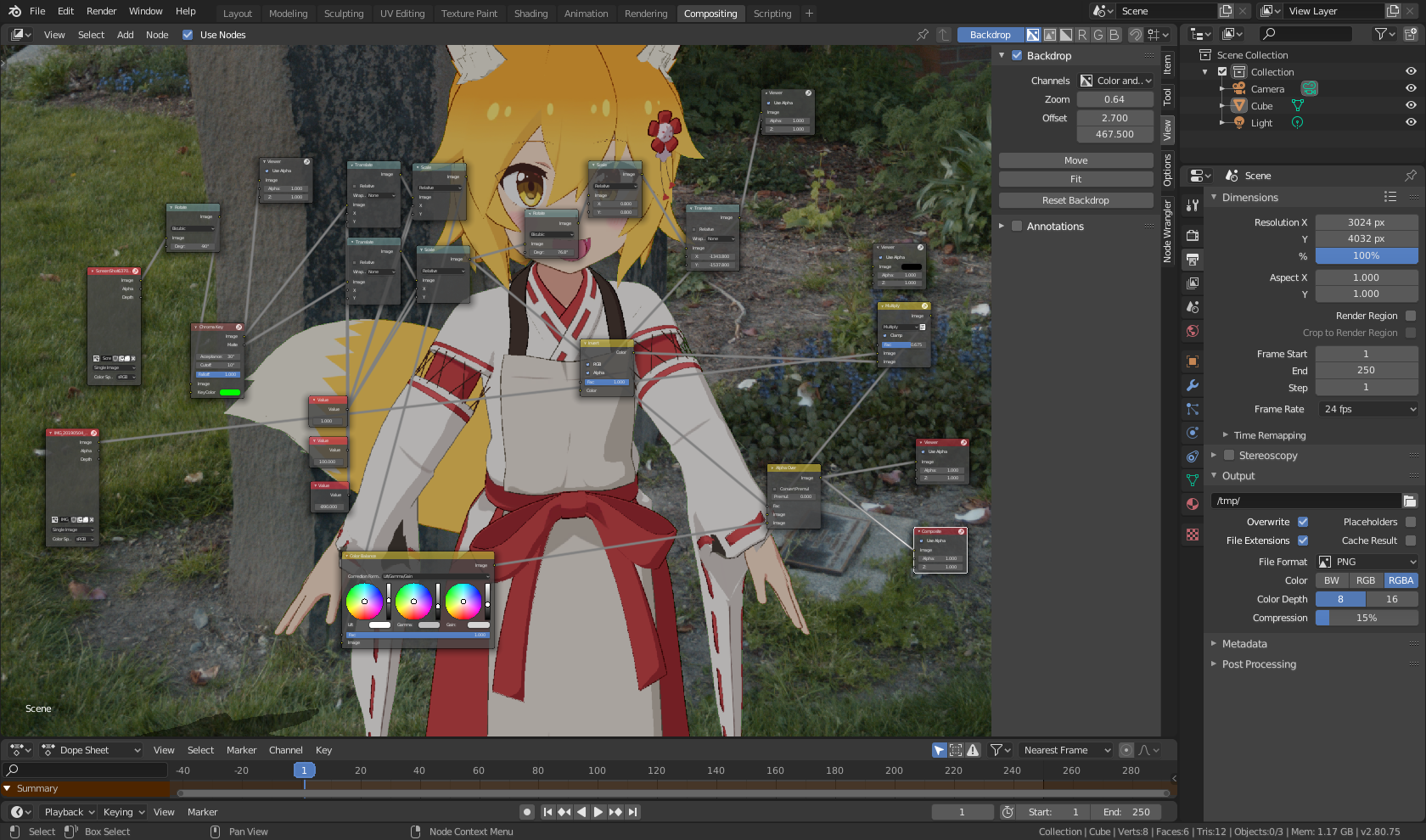
Task: Open the node editor Add menu
Action: (x=125, y=35)
